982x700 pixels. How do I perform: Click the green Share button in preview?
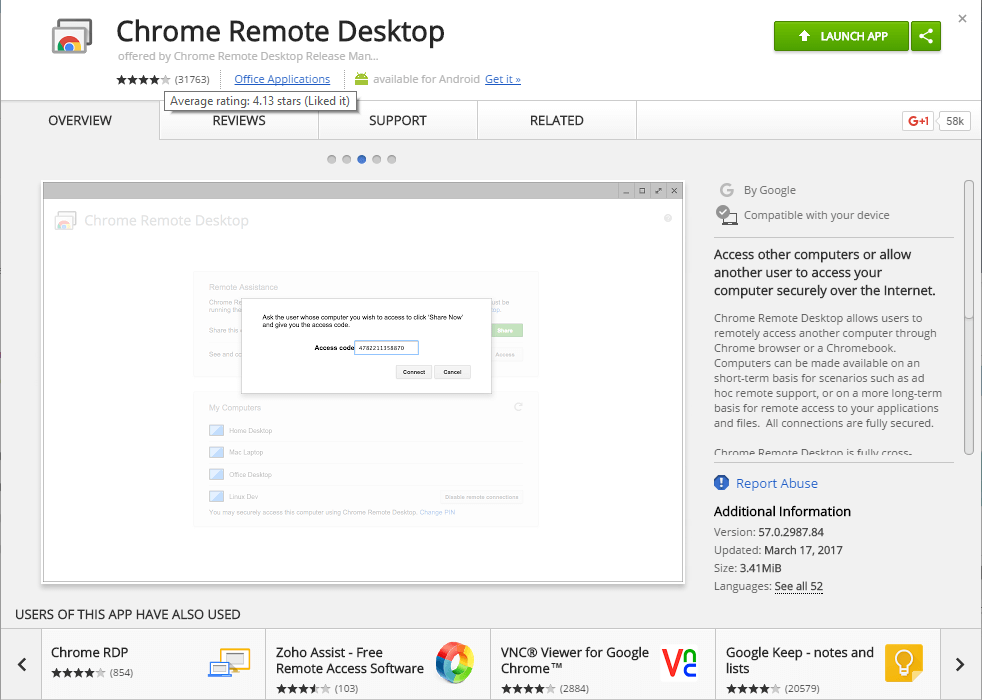click(x=505, y=330)
